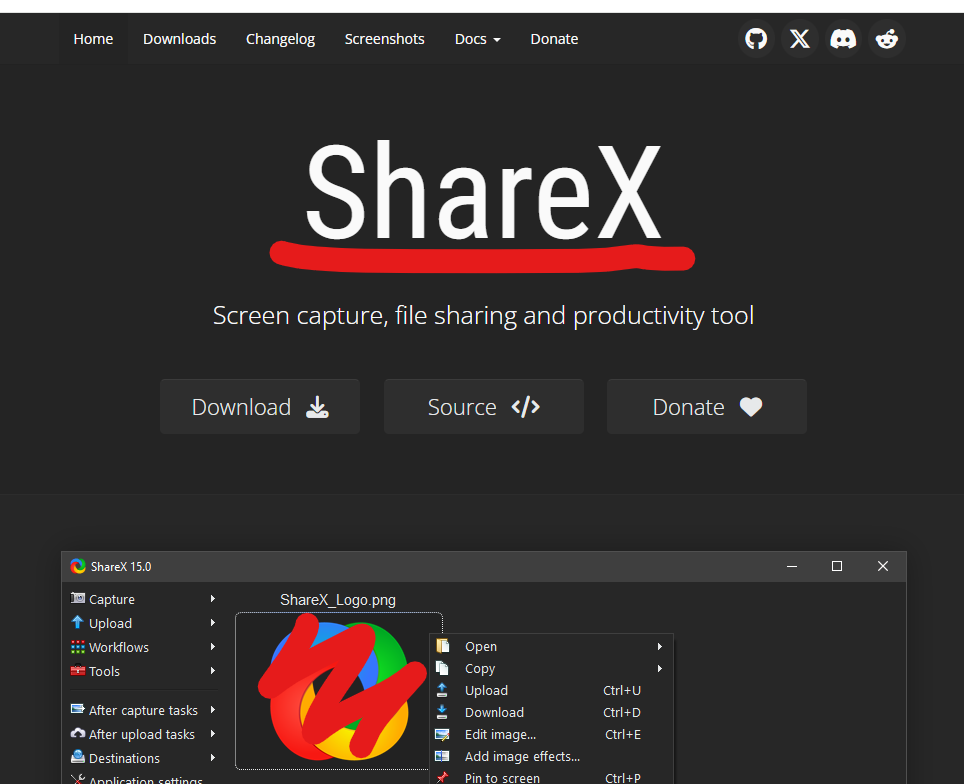Open the Discord icon link in the header
The height and width of the screenshot is (784, 964).
click(x=843, y=39)
